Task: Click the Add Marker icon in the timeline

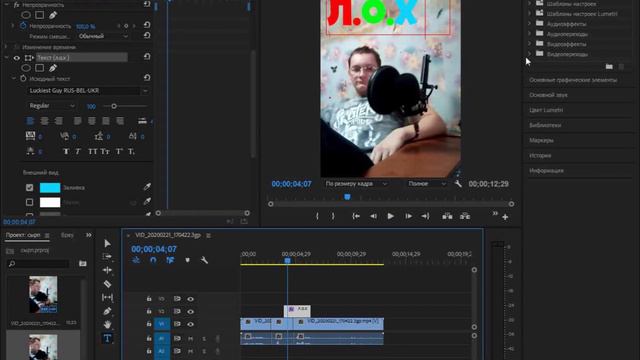Action: [x=187, y=260]
